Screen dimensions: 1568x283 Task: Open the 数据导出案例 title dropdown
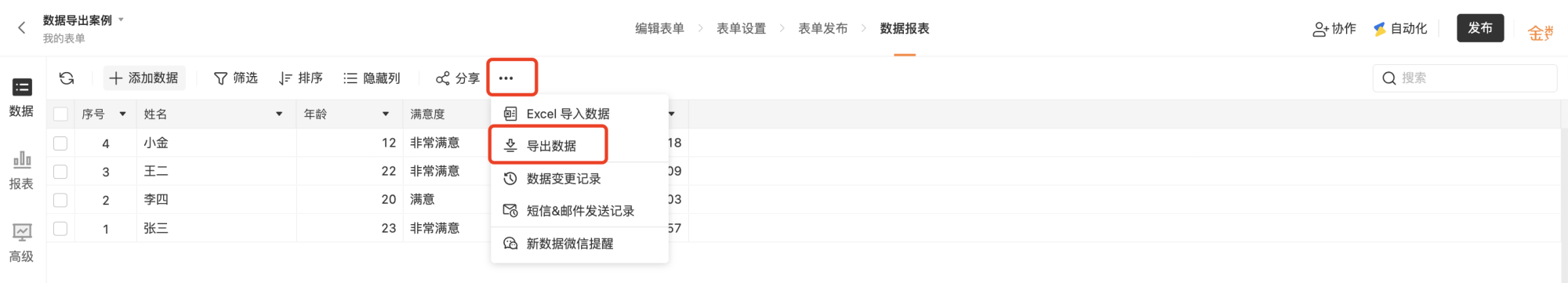click(121, 20)
